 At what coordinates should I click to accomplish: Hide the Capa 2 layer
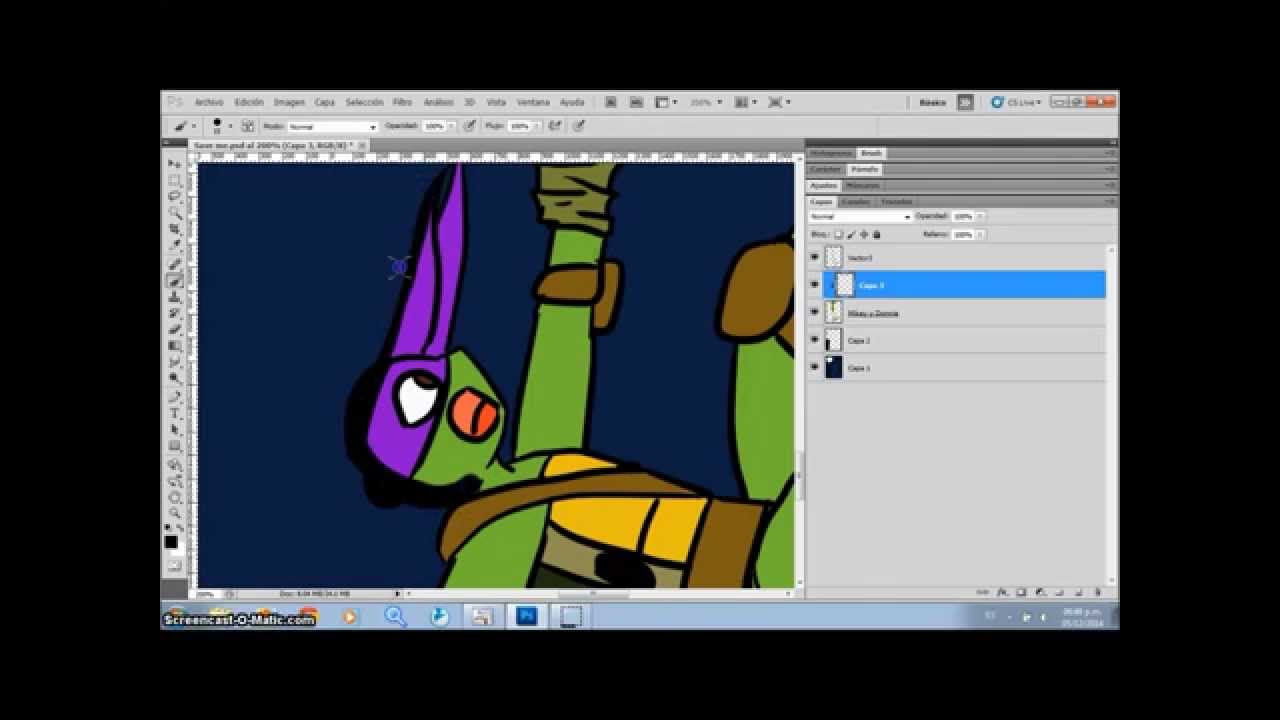[815, 340]
